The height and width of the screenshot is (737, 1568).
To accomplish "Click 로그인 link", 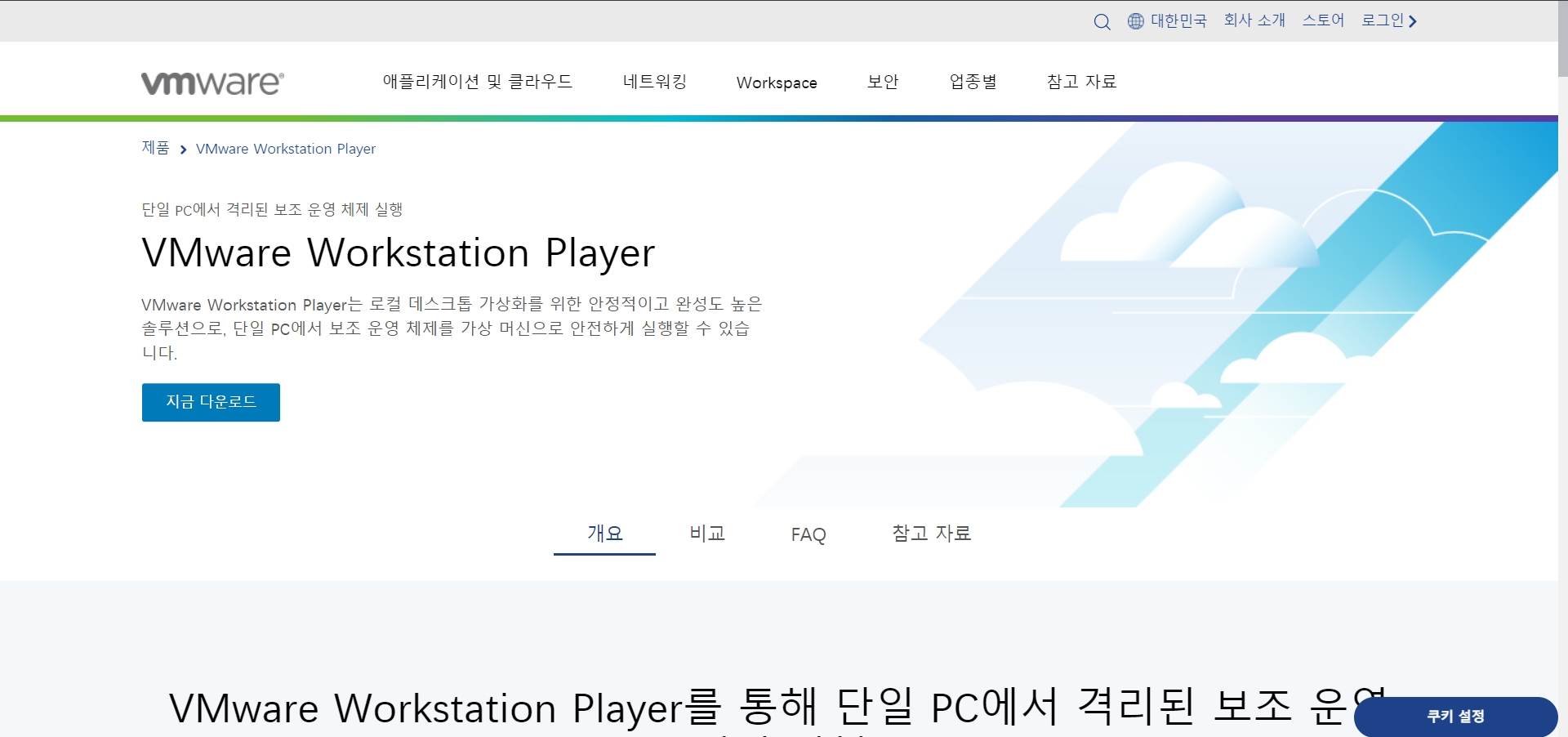I will pyautogui.click(x=1383, y=20).
